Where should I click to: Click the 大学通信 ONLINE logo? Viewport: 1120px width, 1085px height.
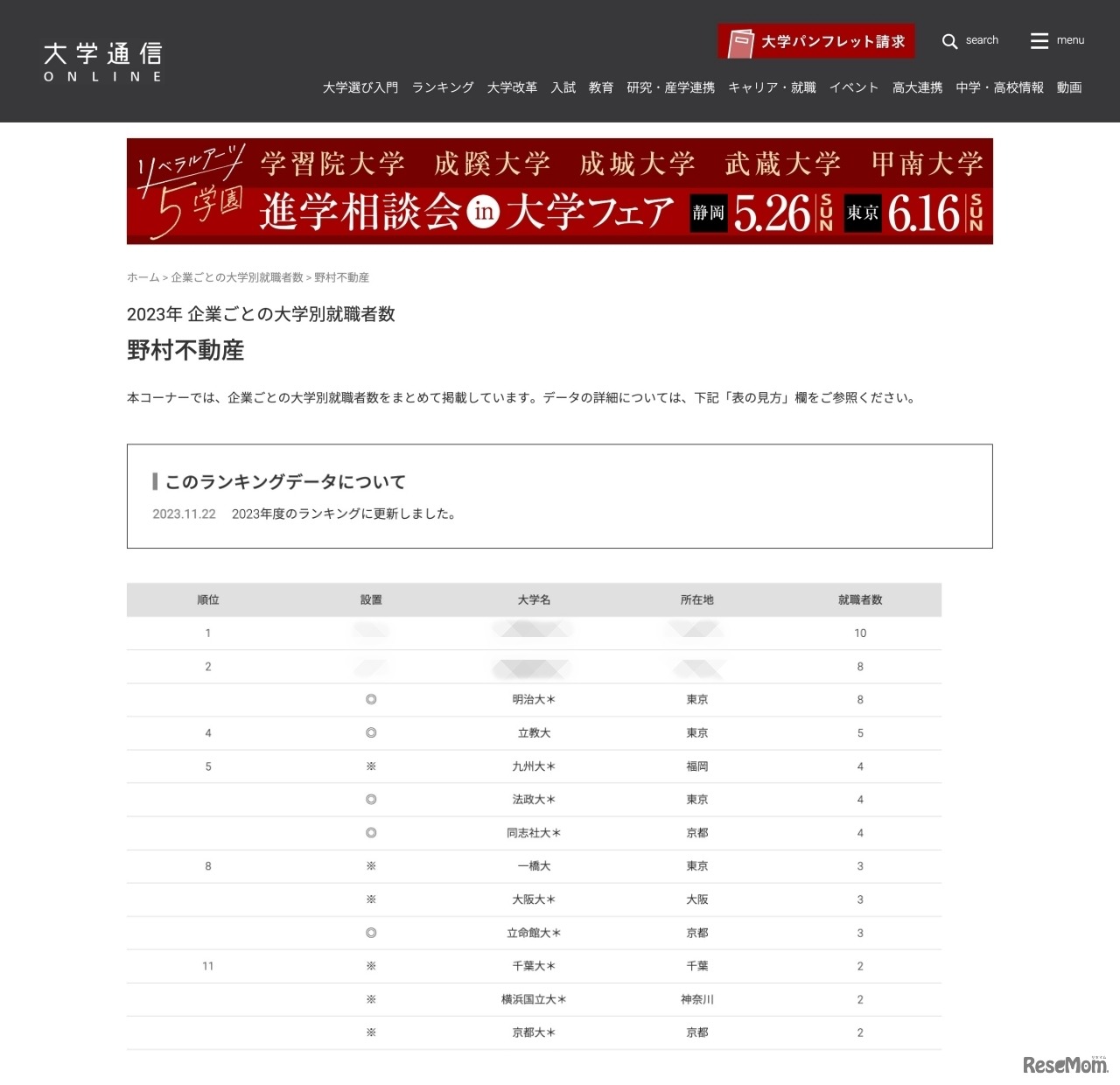pos(103,62)
